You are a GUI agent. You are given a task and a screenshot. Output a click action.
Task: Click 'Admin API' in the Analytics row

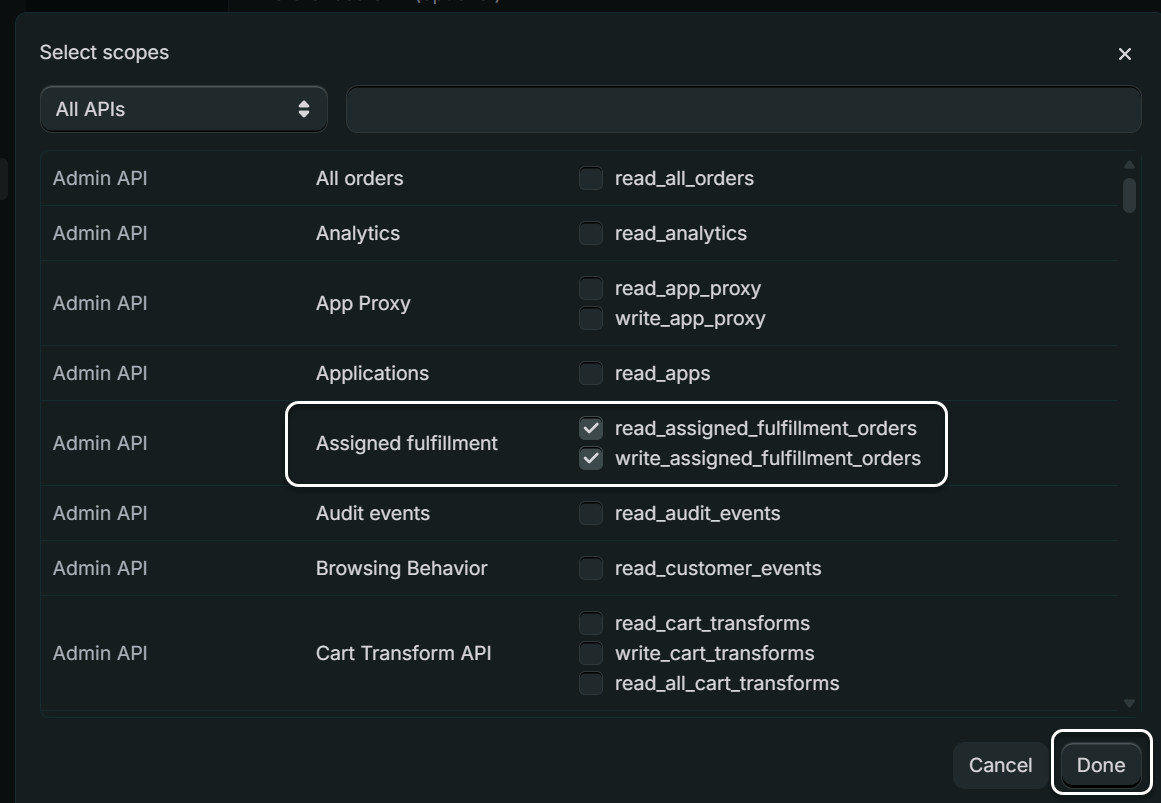coord(100,233)
